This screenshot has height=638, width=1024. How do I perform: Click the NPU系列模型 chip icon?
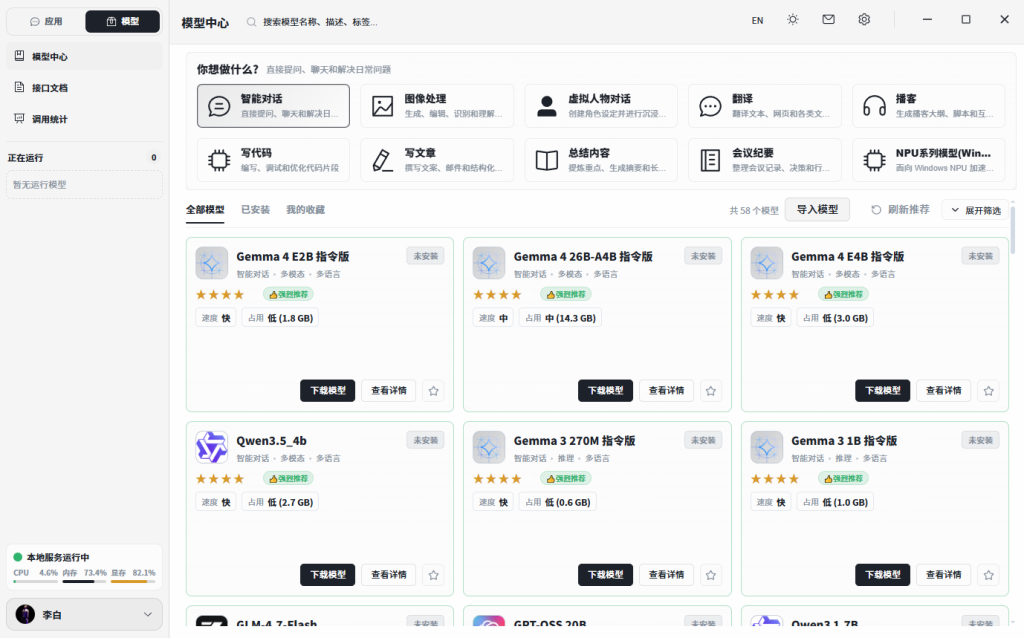[874, 160]
